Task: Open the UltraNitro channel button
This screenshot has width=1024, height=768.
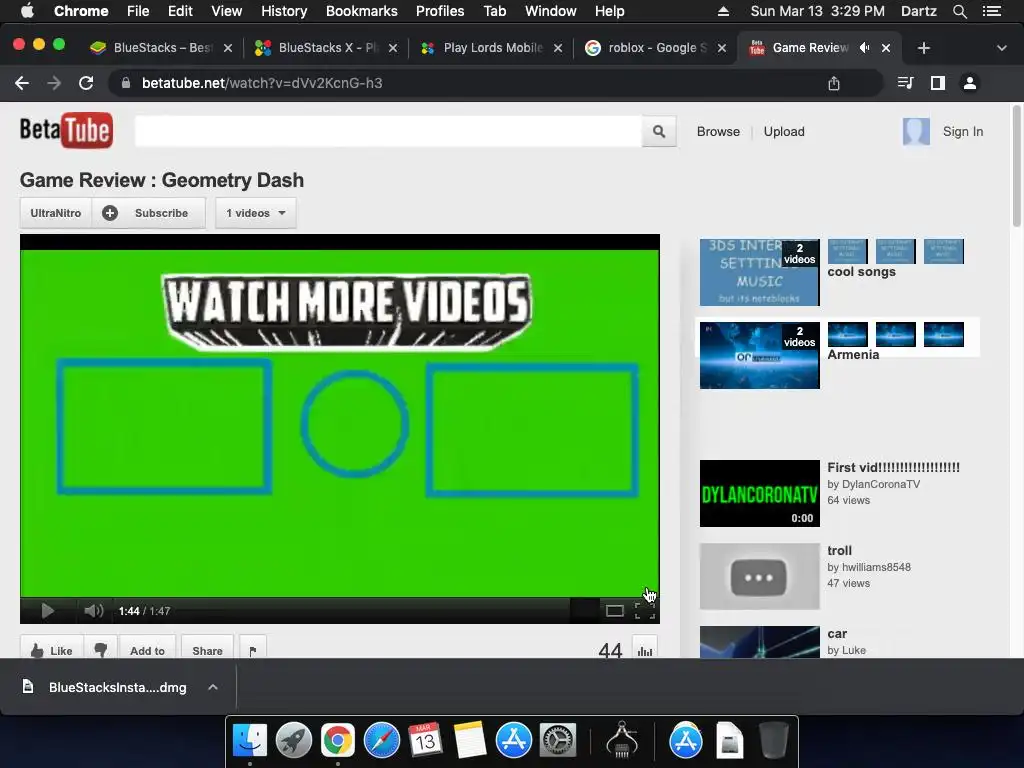Action: tap(56, 213)
